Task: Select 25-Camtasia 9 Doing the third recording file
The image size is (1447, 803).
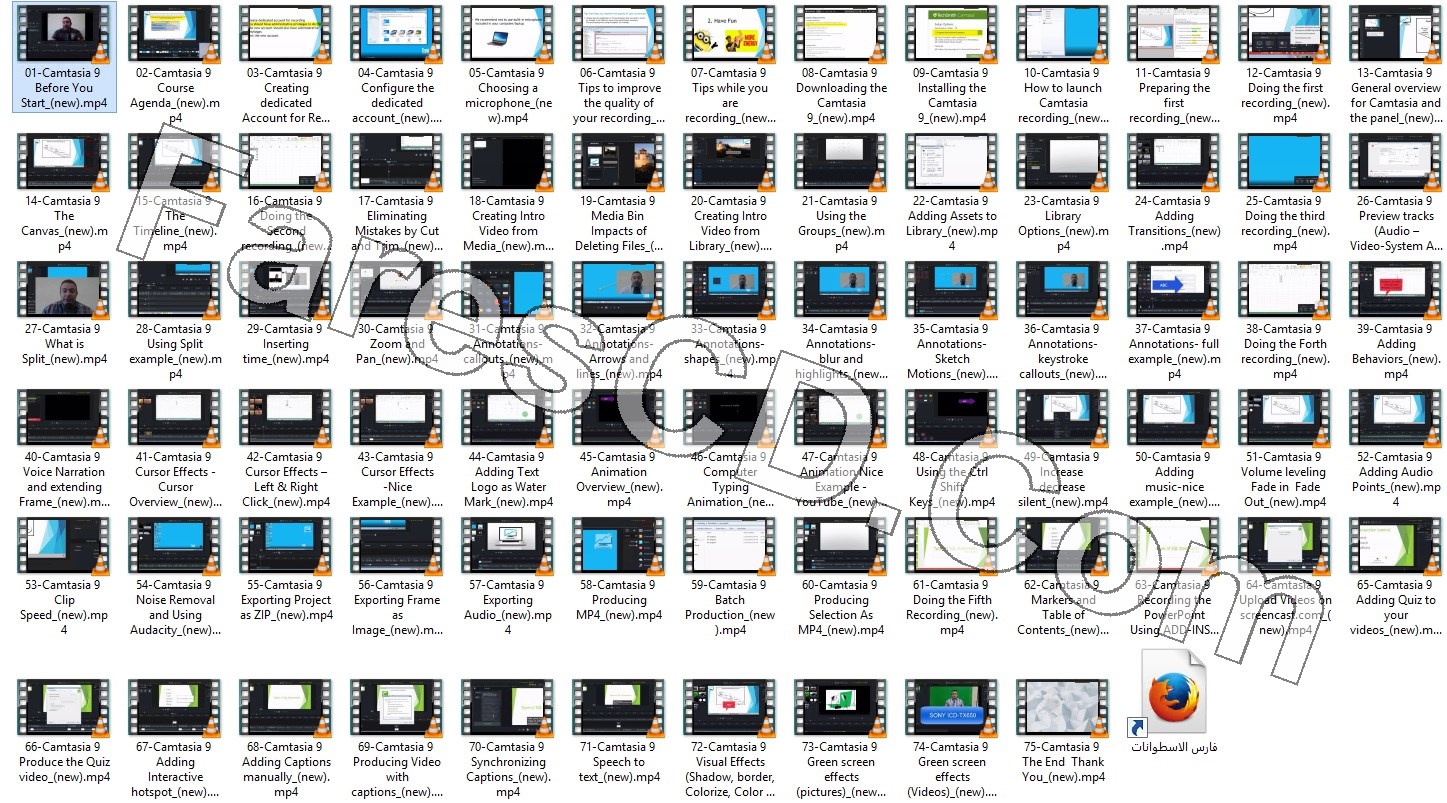Action: point(1285,192)
